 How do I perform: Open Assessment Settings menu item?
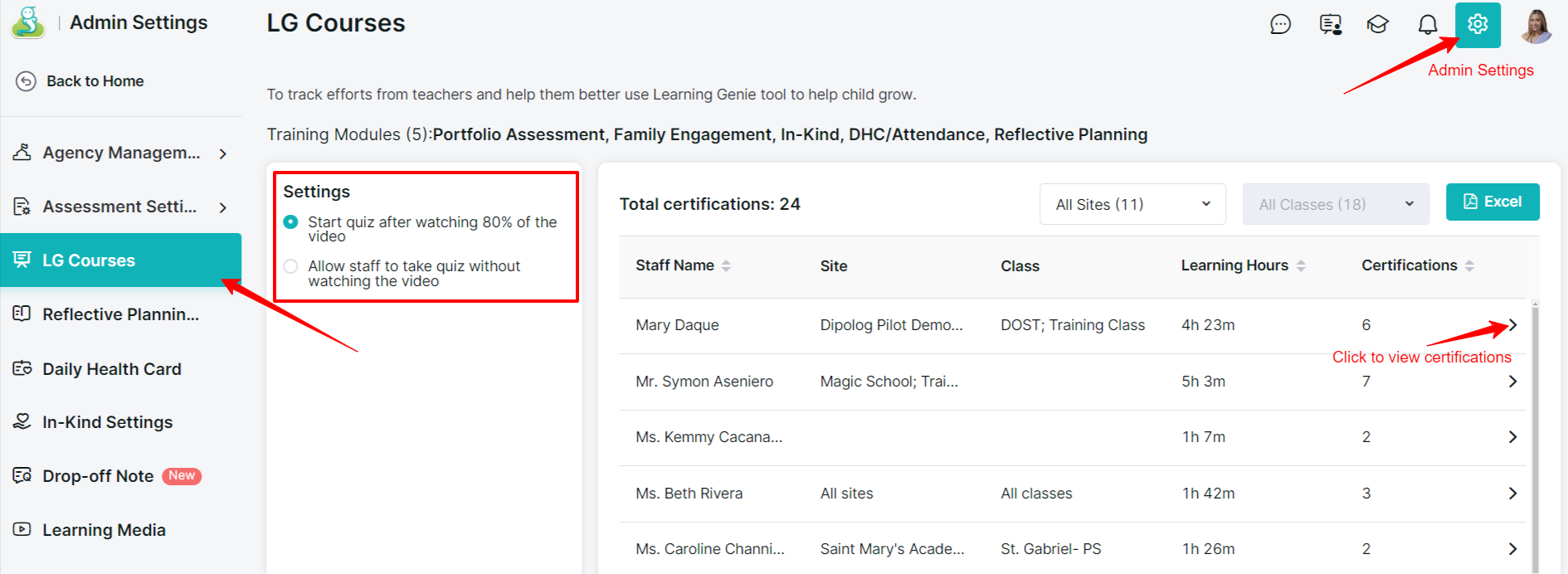[121, 207]
